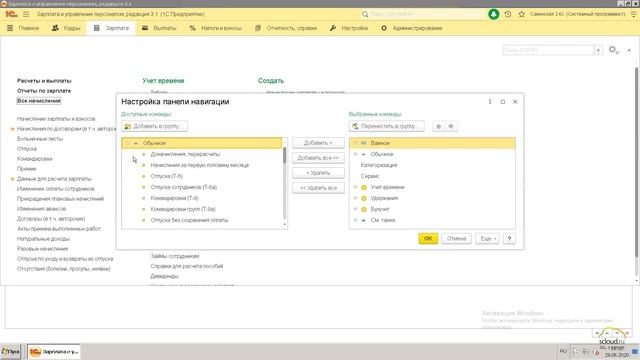640x360 pixels.
Task: Click the notifications bell icon
Action: [493, 14]
